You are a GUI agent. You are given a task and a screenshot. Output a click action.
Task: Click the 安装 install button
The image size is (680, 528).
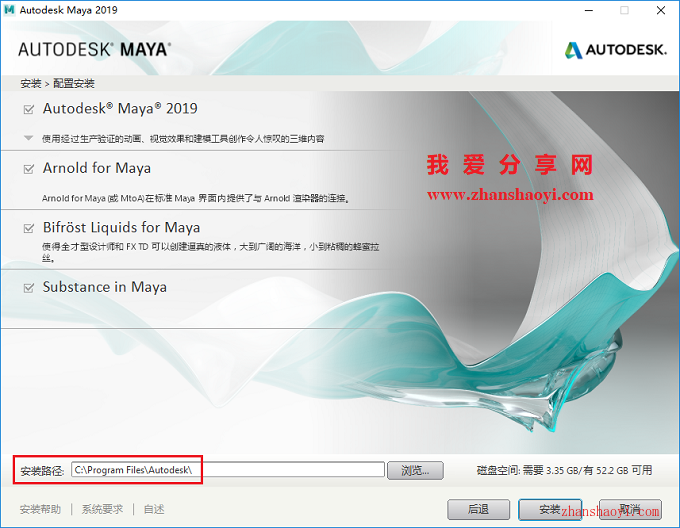550,509
